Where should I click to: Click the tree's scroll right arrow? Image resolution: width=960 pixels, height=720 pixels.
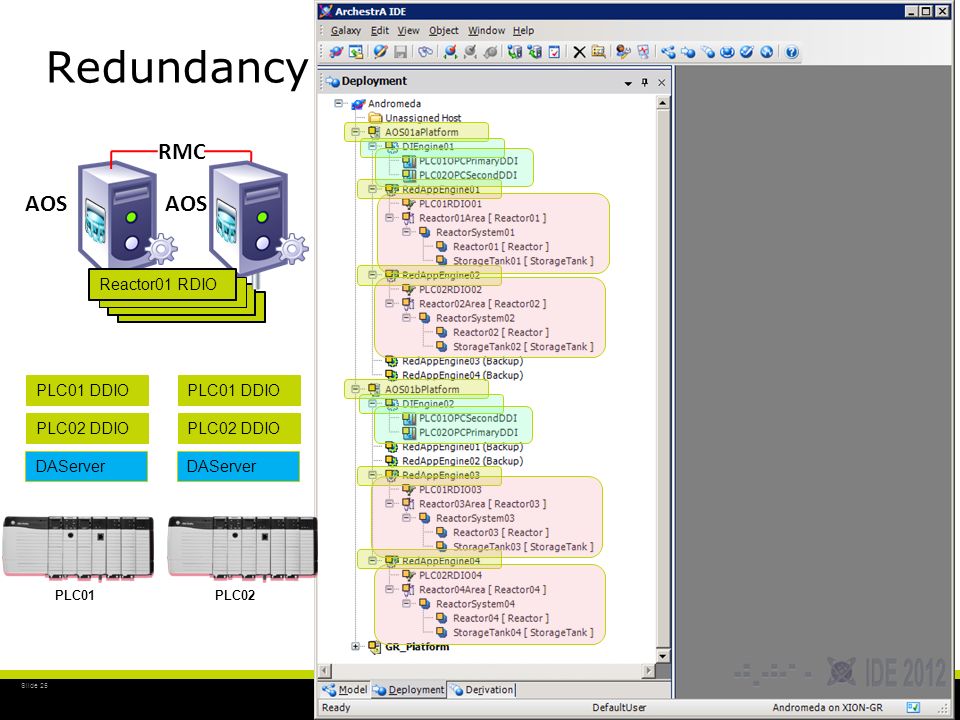click(648, 670)
